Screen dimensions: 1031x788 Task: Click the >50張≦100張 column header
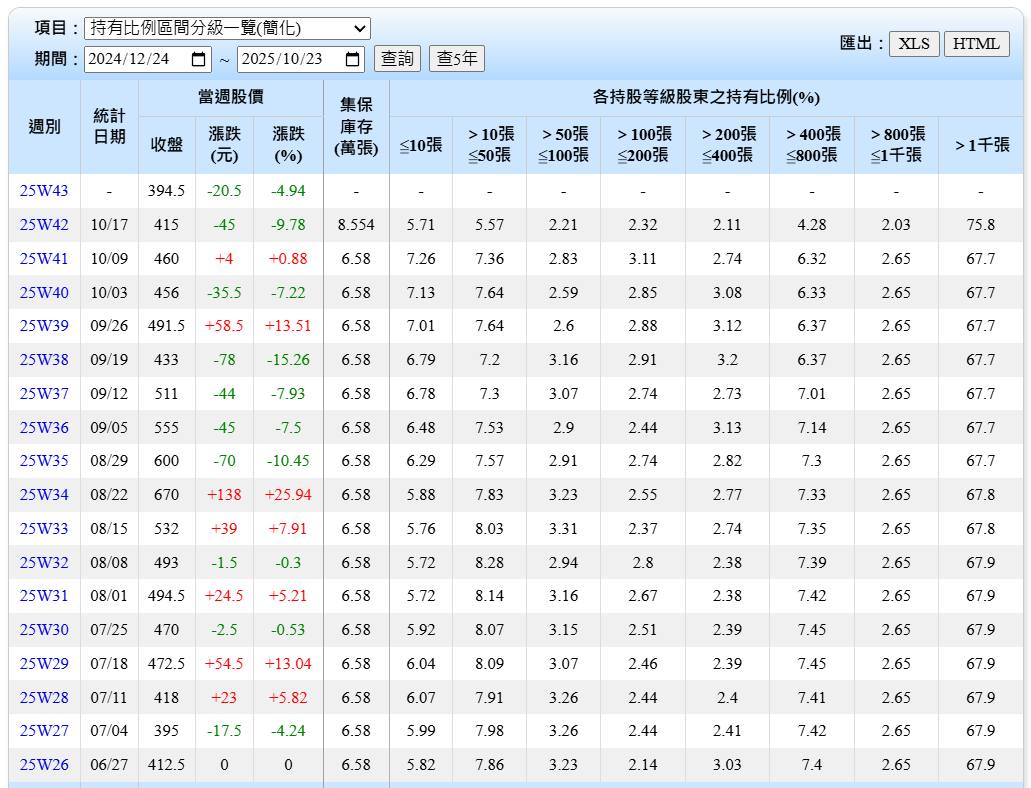[563, 145]
